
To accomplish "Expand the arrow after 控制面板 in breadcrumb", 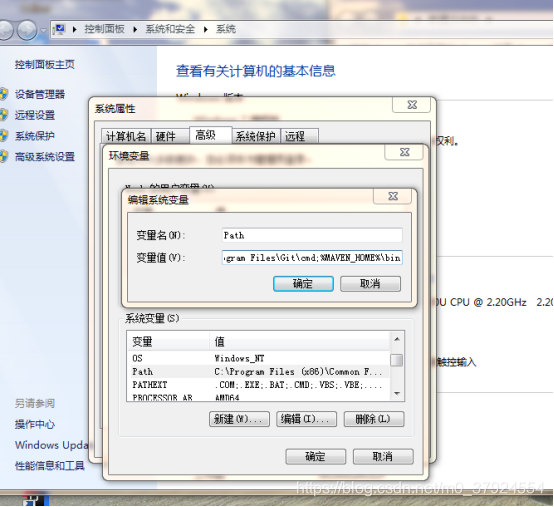I will 135,29.
